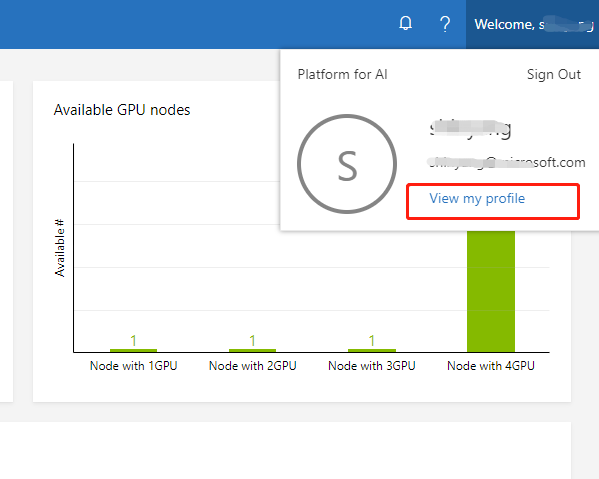
Task: Click the value 1 above Node with 1GPU
Action: pyautogui.click(x=133, y=340)
